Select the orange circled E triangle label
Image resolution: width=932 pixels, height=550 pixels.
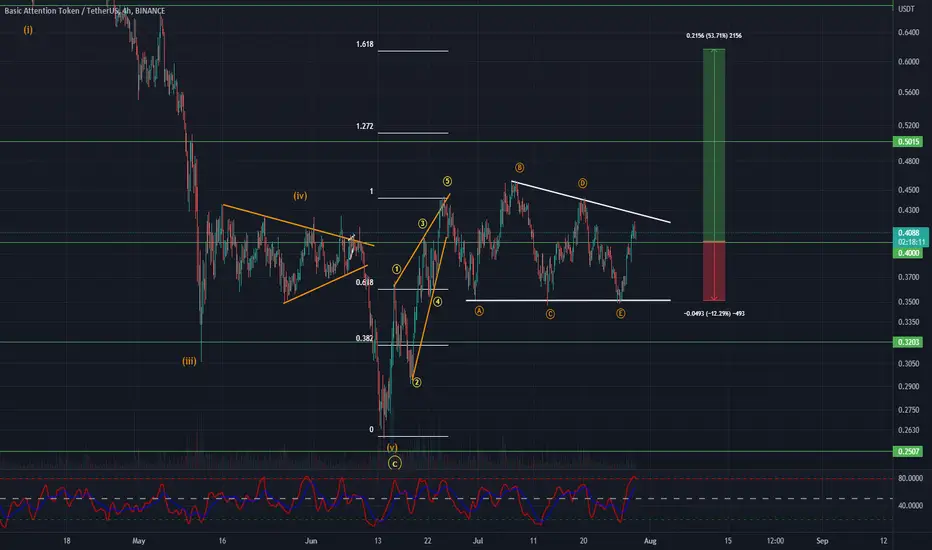(x=621, y=313)
